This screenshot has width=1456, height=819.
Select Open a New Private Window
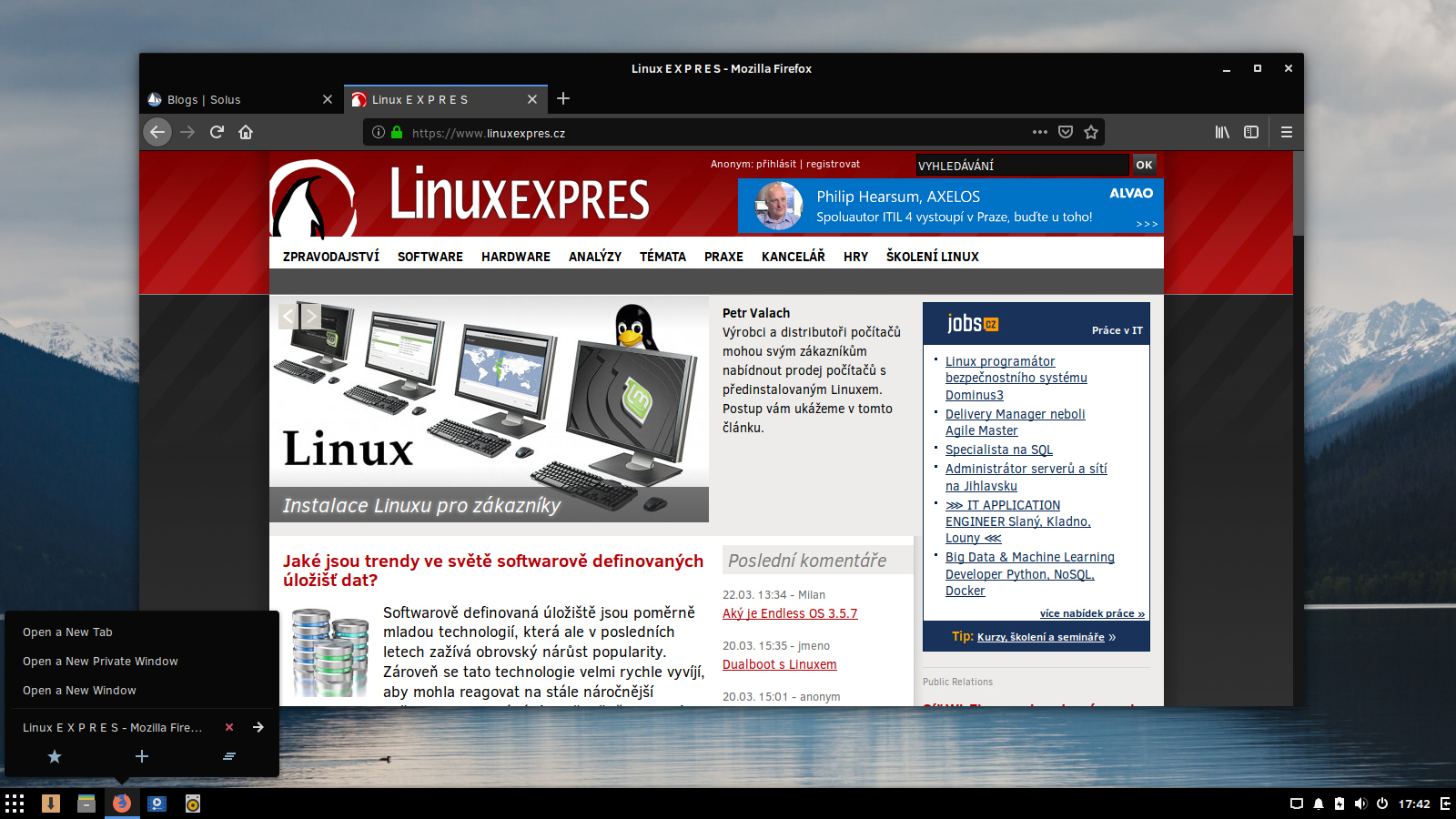[142, 662]
